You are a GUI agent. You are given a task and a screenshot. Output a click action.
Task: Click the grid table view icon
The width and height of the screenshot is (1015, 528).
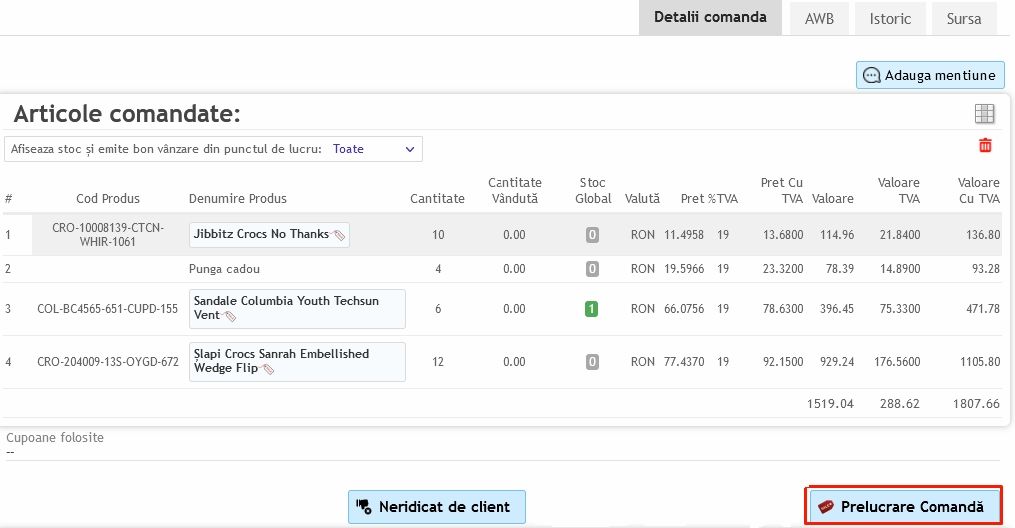(x=984, y=114)
